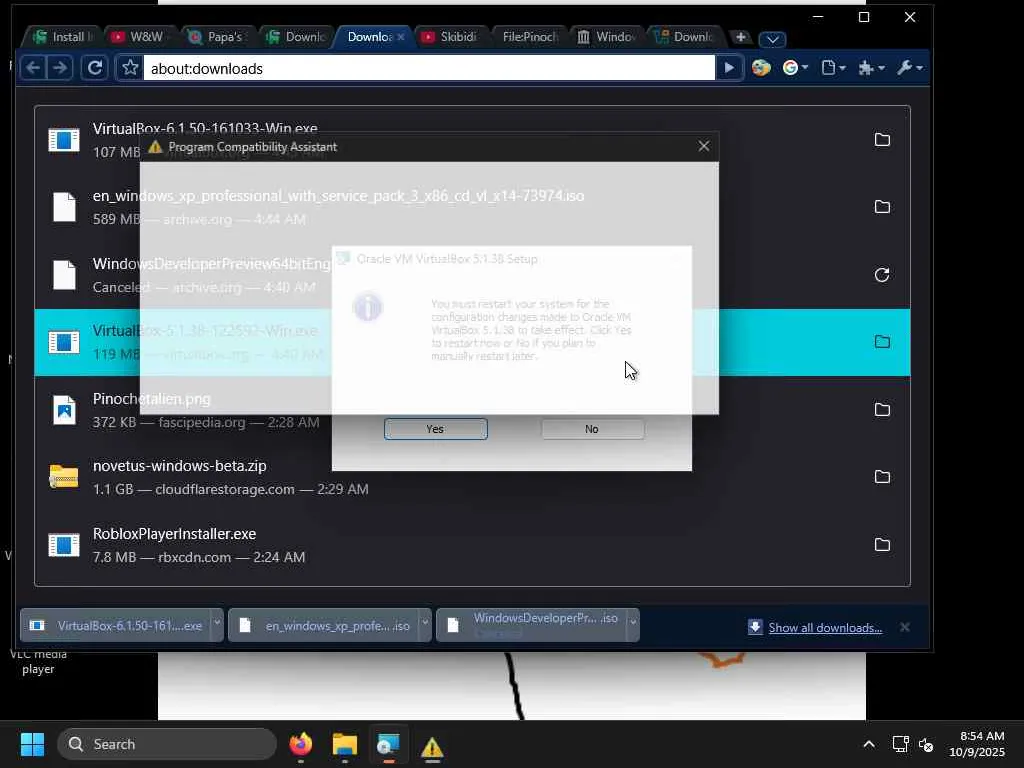Select the RobloxPlayerInstaller.exe file name
The width and height of the screenshot is (1024, 768).
(174, 534)
